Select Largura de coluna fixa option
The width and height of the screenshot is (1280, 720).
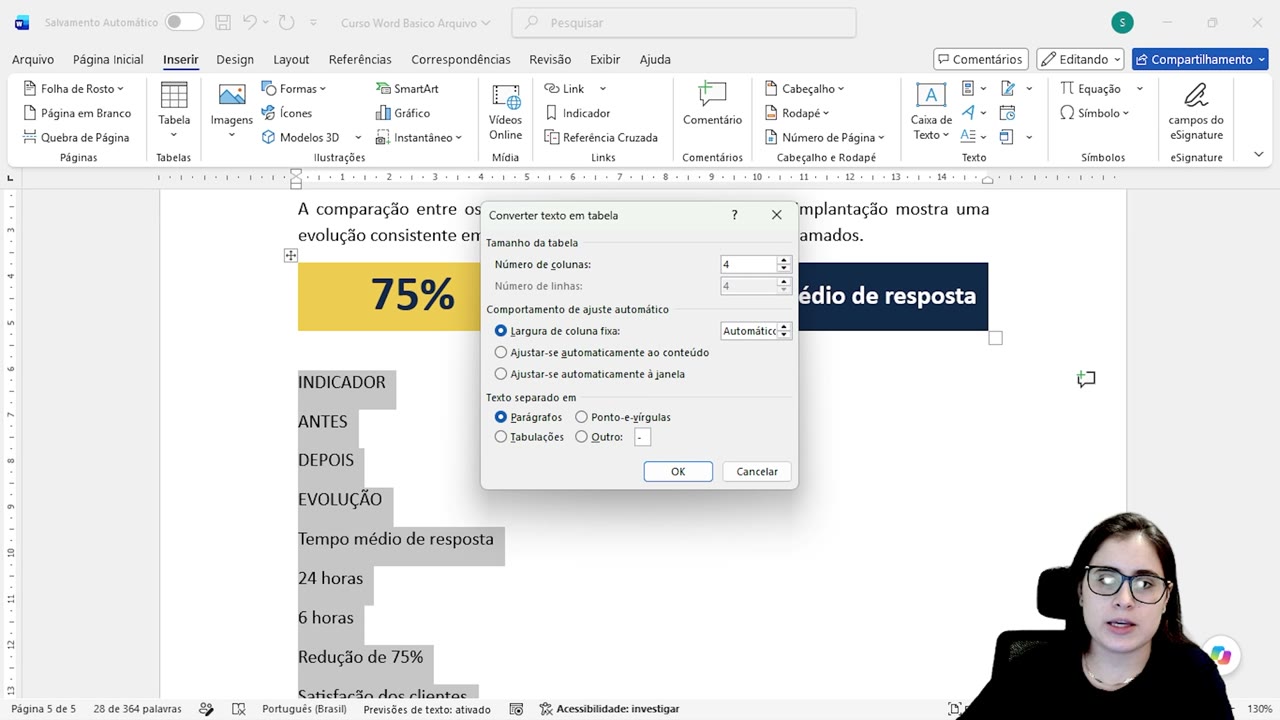pyautogui.click(x=558, y=331)
